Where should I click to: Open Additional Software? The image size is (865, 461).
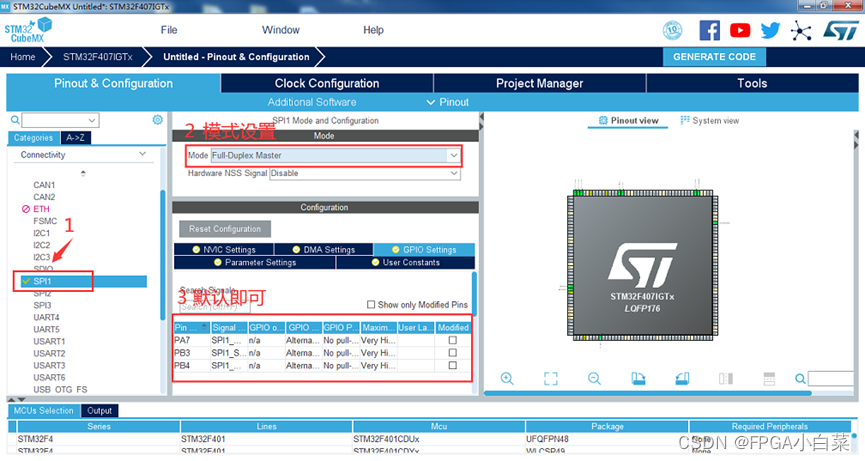click(312, 102)
